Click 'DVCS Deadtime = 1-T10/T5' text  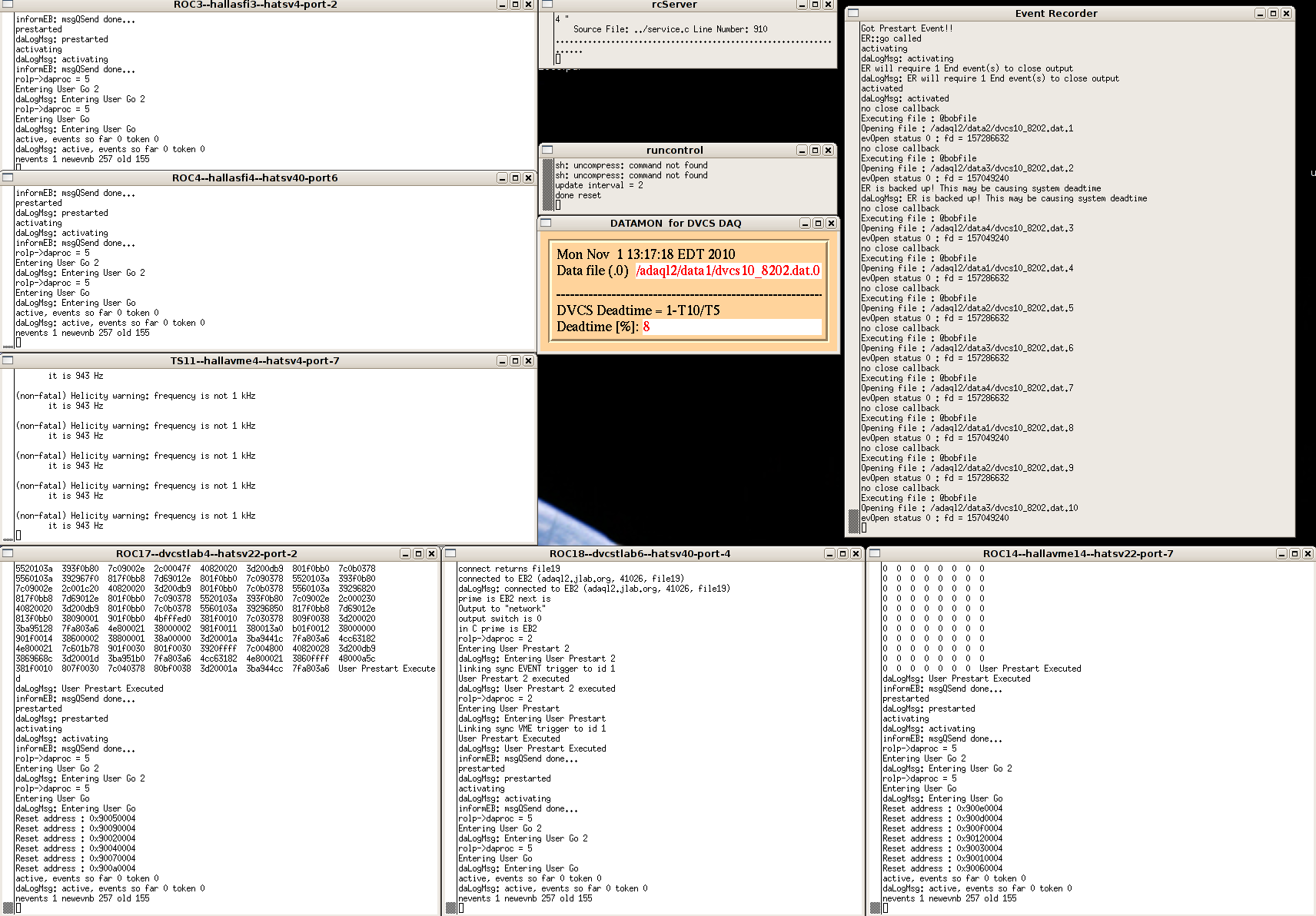[638, 310]
